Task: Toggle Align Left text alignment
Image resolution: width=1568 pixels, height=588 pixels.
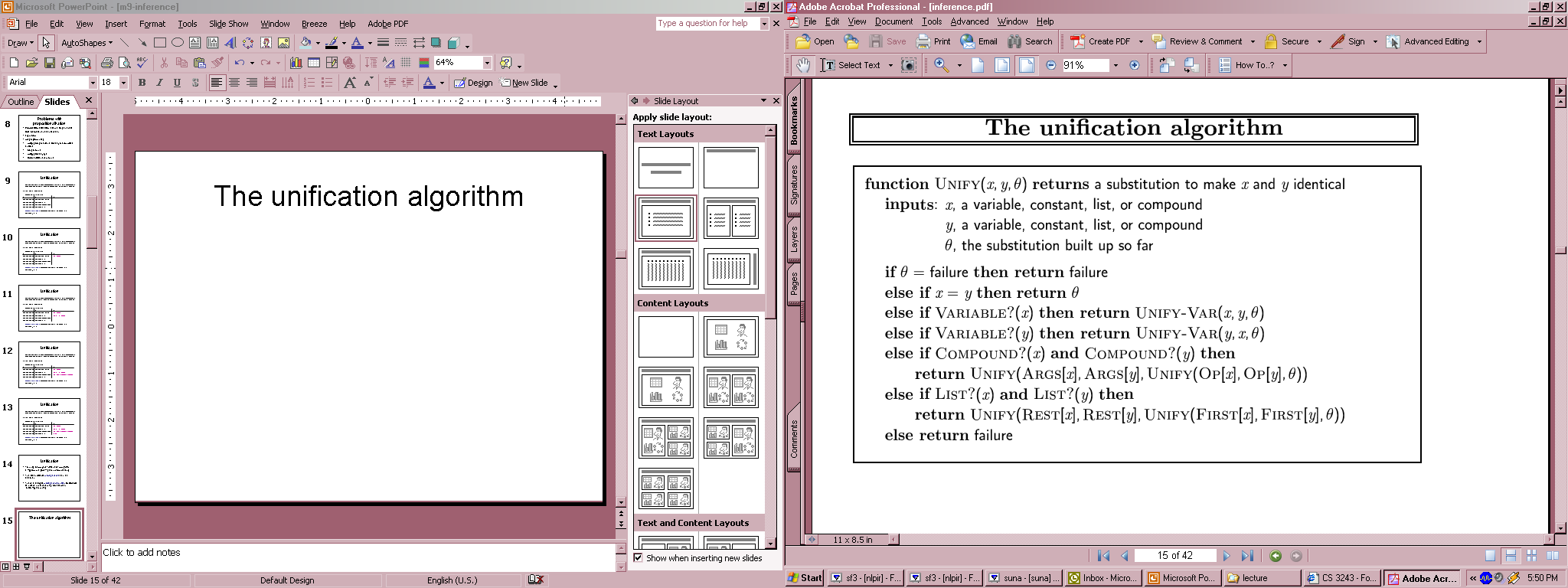Action: point(217,83)
